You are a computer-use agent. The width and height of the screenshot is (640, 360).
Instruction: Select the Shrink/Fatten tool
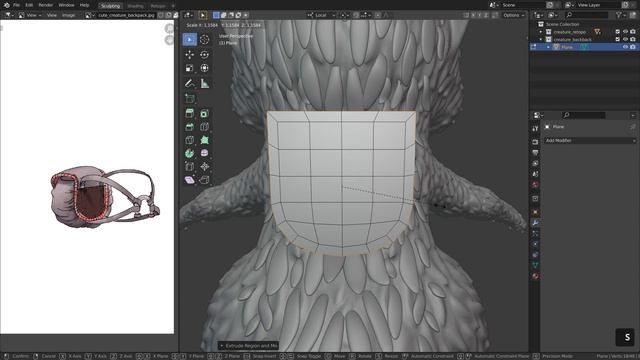pyautogui.click(x=204, y=167)
